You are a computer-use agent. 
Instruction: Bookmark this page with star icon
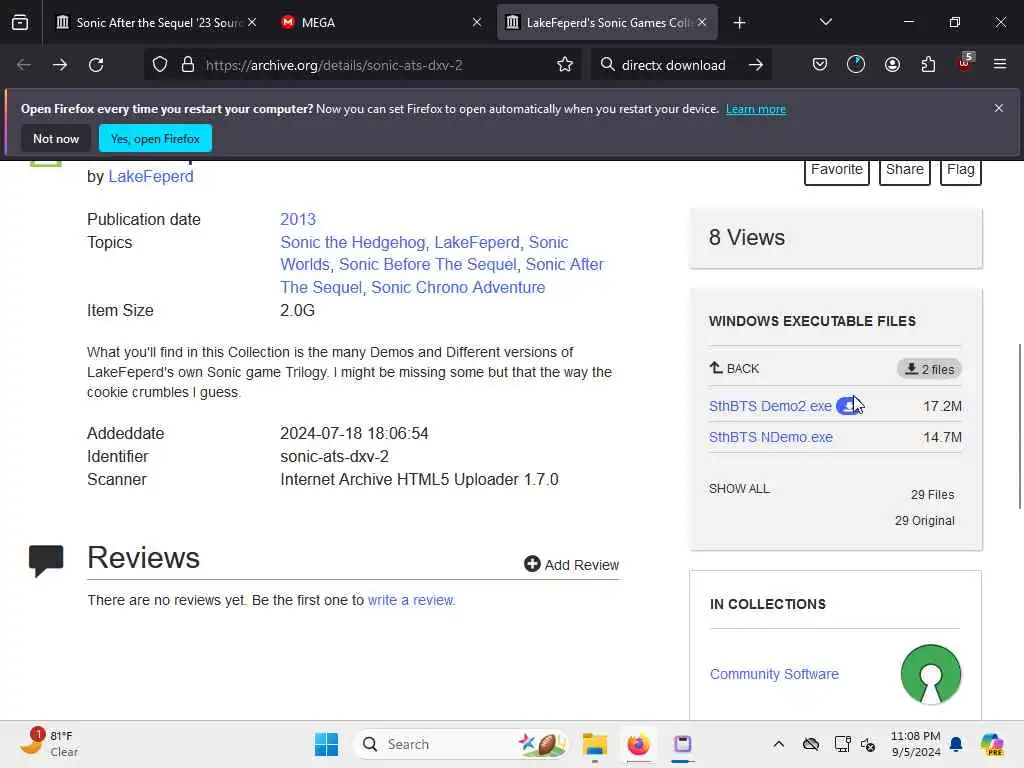(565, 65)
